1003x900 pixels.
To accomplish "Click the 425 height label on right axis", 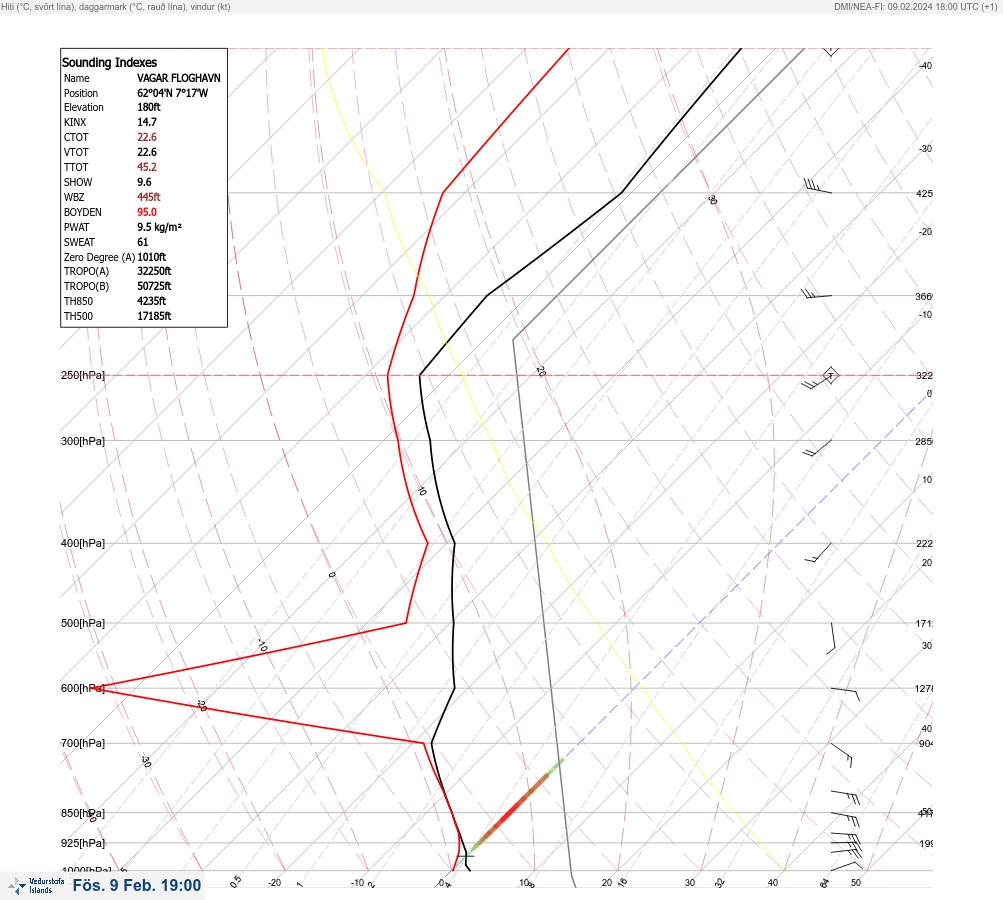I will pyautogui.click(x=924, y=193).
